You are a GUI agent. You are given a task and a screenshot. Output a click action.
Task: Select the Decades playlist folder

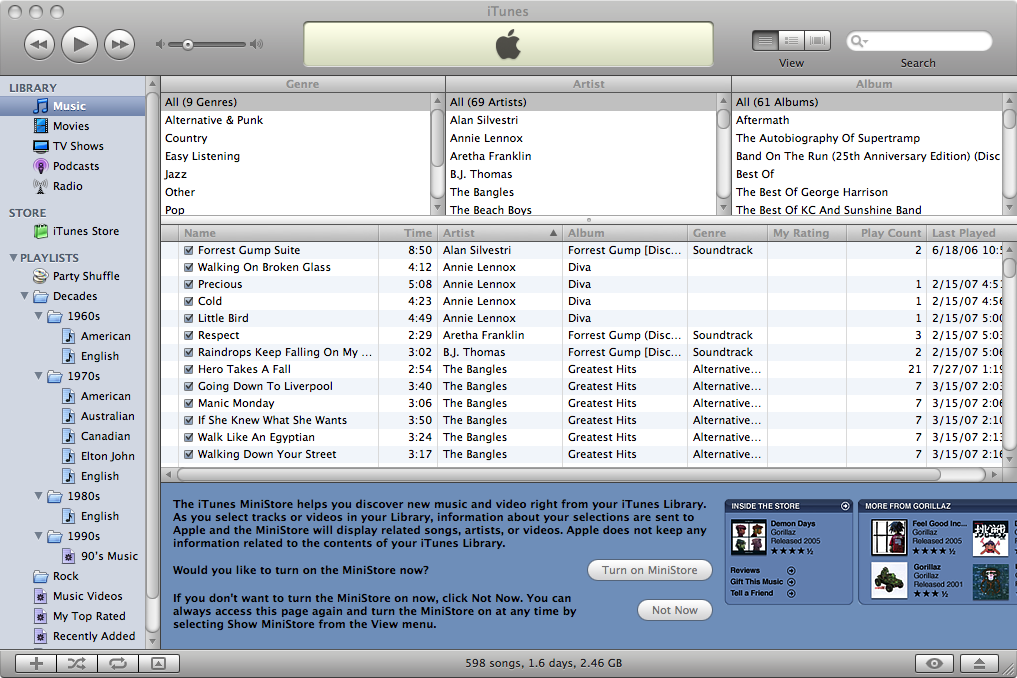click(x=73, y=296)
